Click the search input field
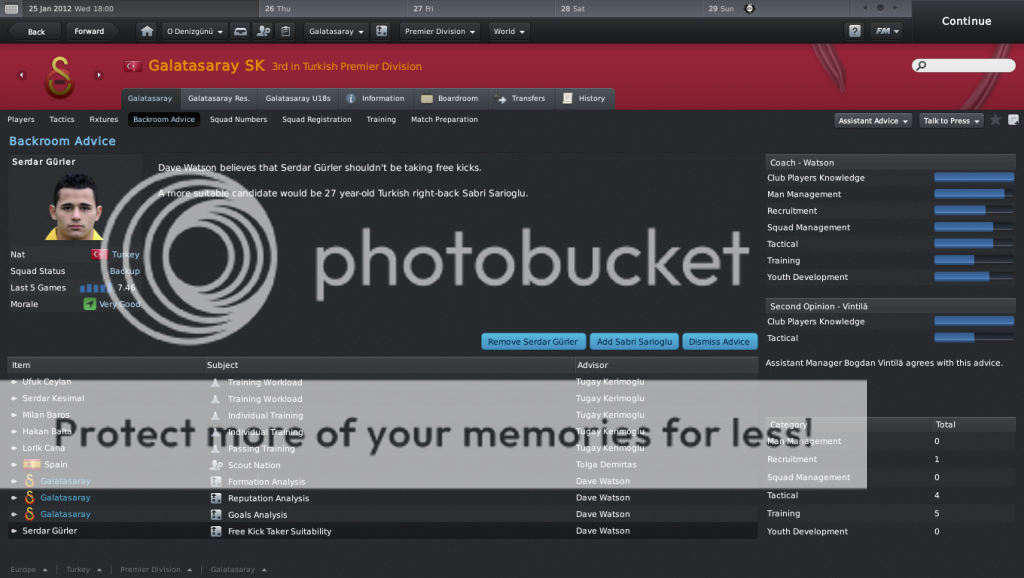This screenshot has height=578, width=1024. pos(964,65)
